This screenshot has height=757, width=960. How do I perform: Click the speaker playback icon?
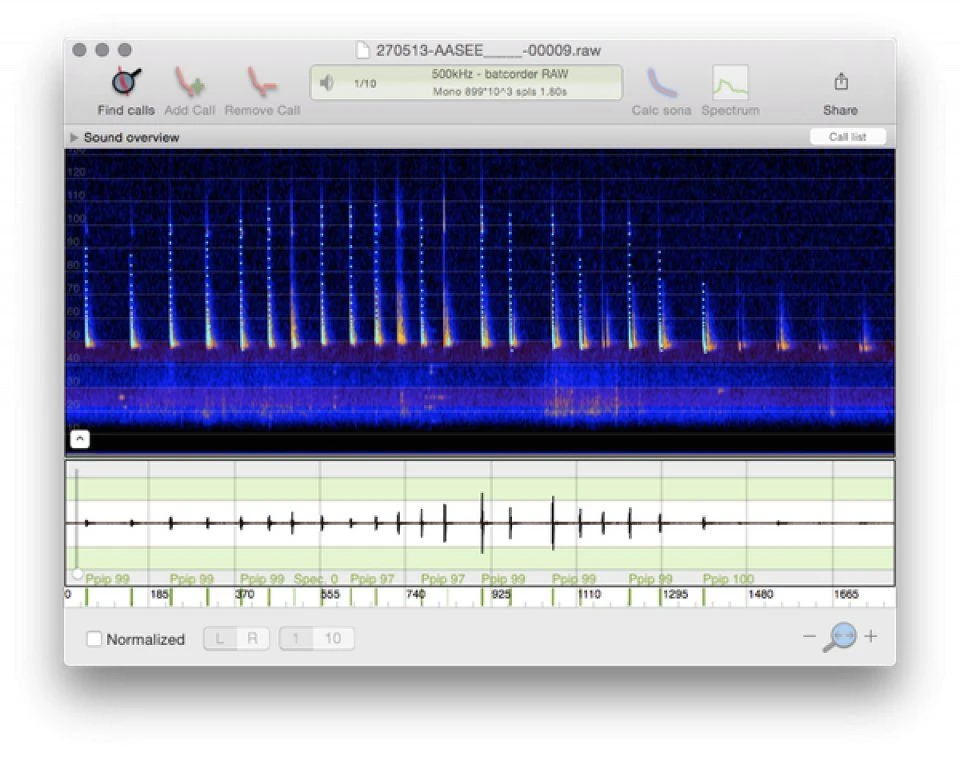(x=326, y=83)
